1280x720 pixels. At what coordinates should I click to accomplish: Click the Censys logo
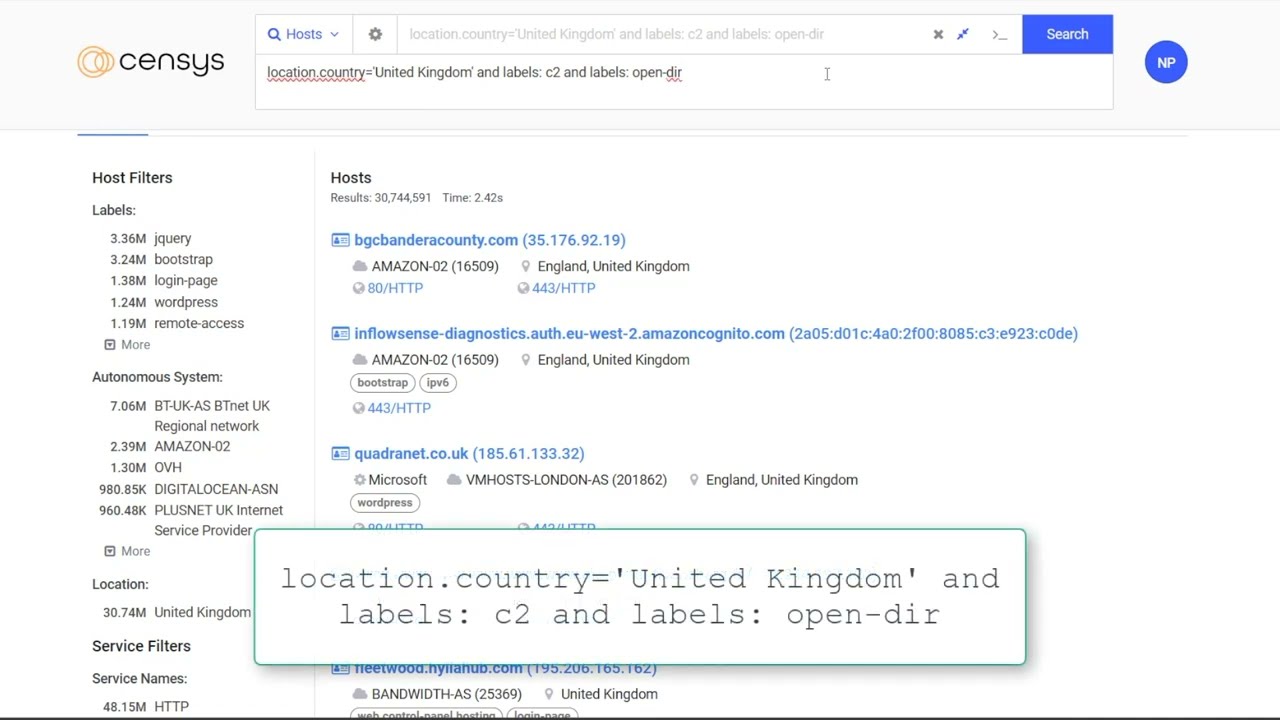click(151, 62)
